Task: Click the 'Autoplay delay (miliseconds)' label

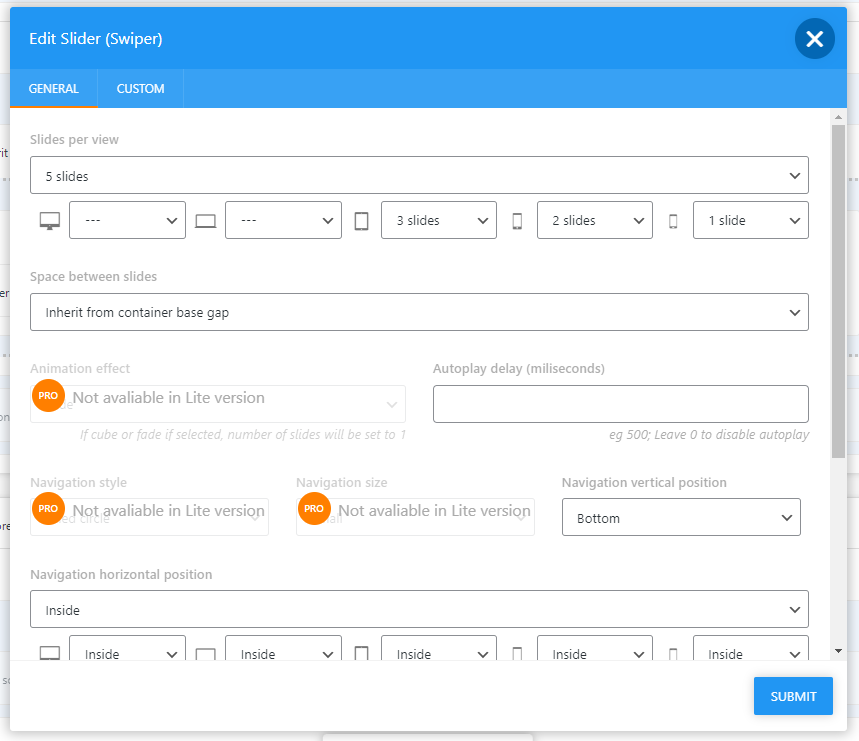Action: 519,369
